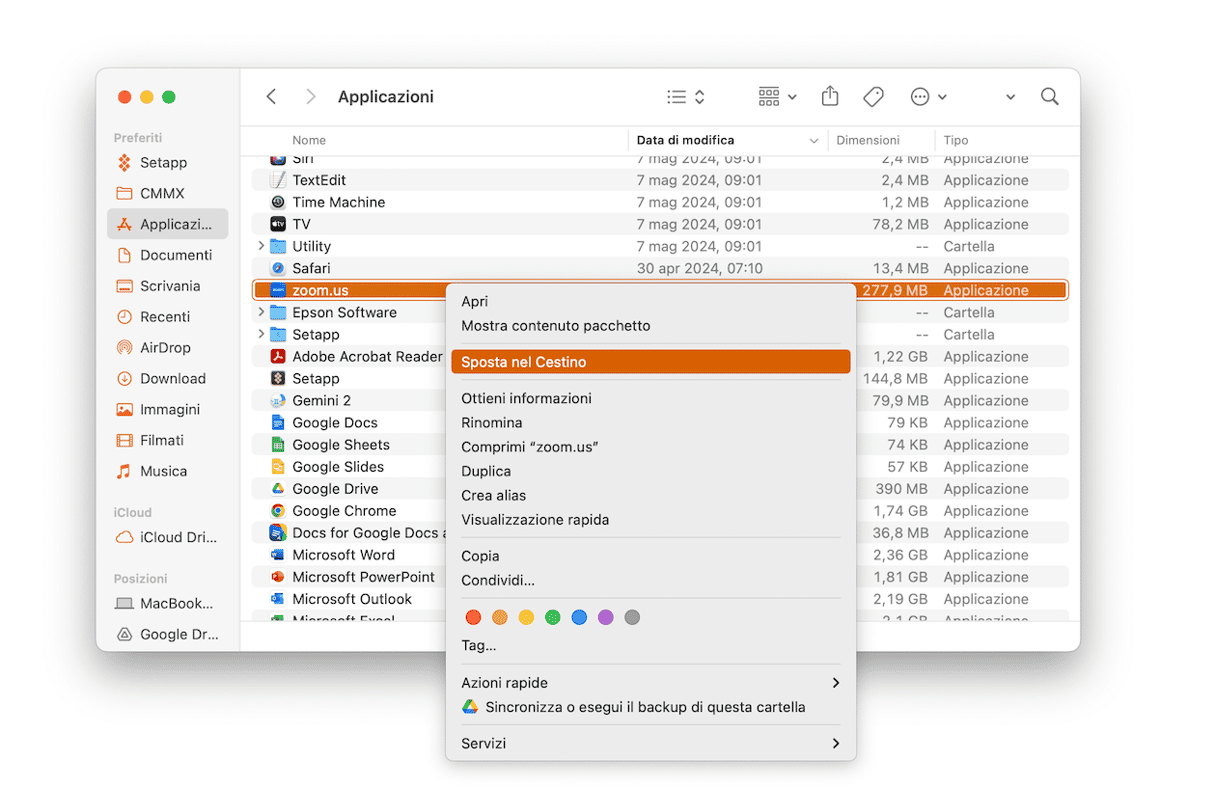This screenshot has width=1216, height=787.
Task: Choose Tag... from the context menu
Action: tap(650, 646)
